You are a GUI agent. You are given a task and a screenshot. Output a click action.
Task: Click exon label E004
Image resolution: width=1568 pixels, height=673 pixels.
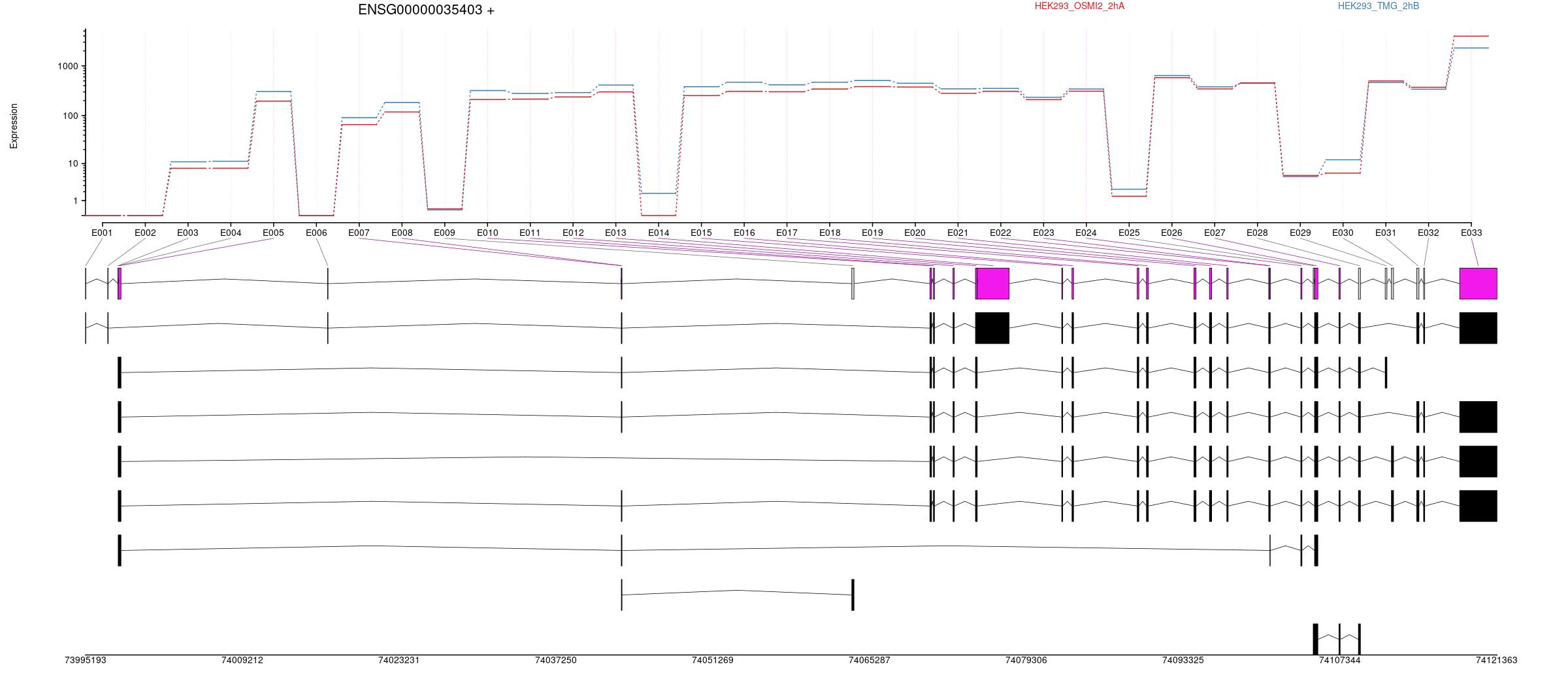(231, 233)
